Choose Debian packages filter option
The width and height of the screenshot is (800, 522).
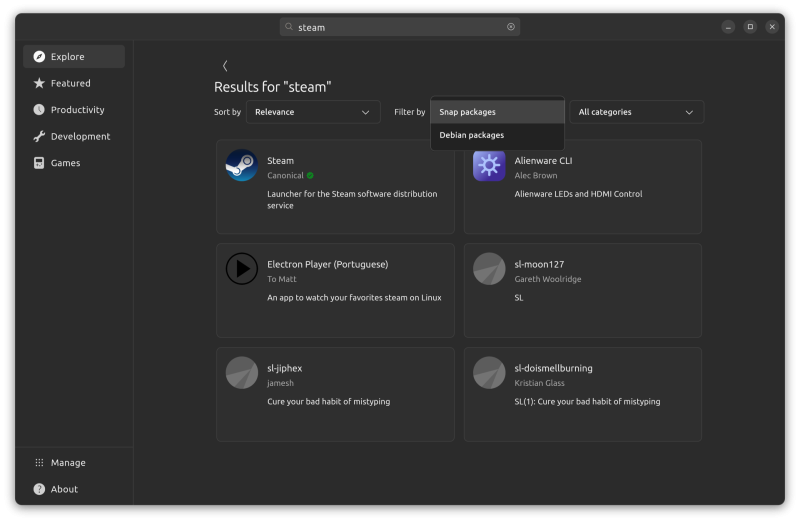point(497,135)
